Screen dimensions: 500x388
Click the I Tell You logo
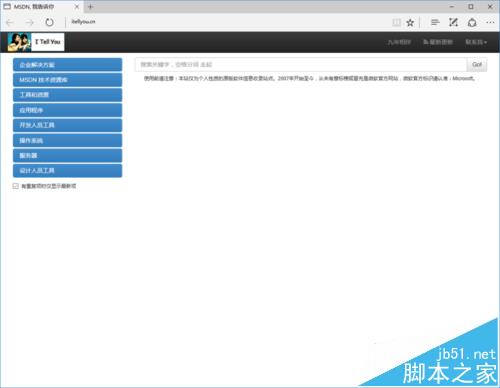point(36,42)
